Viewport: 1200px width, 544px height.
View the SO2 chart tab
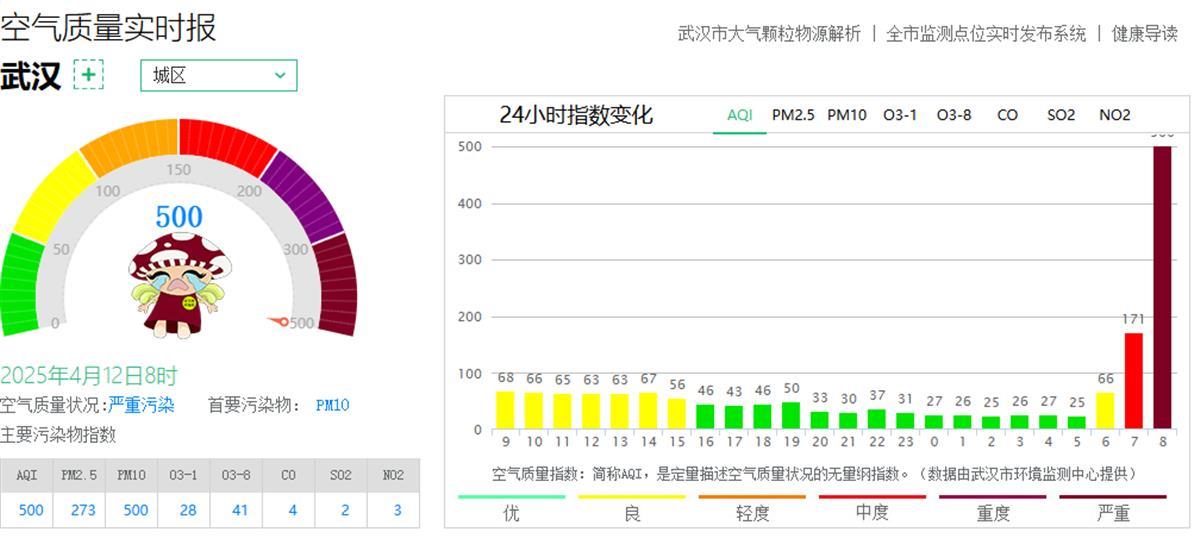point(1061,115)
